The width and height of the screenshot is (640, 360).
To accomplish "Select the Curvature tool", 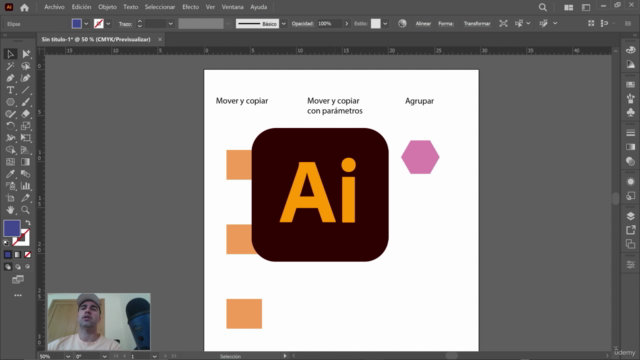I will click(26, 78).
